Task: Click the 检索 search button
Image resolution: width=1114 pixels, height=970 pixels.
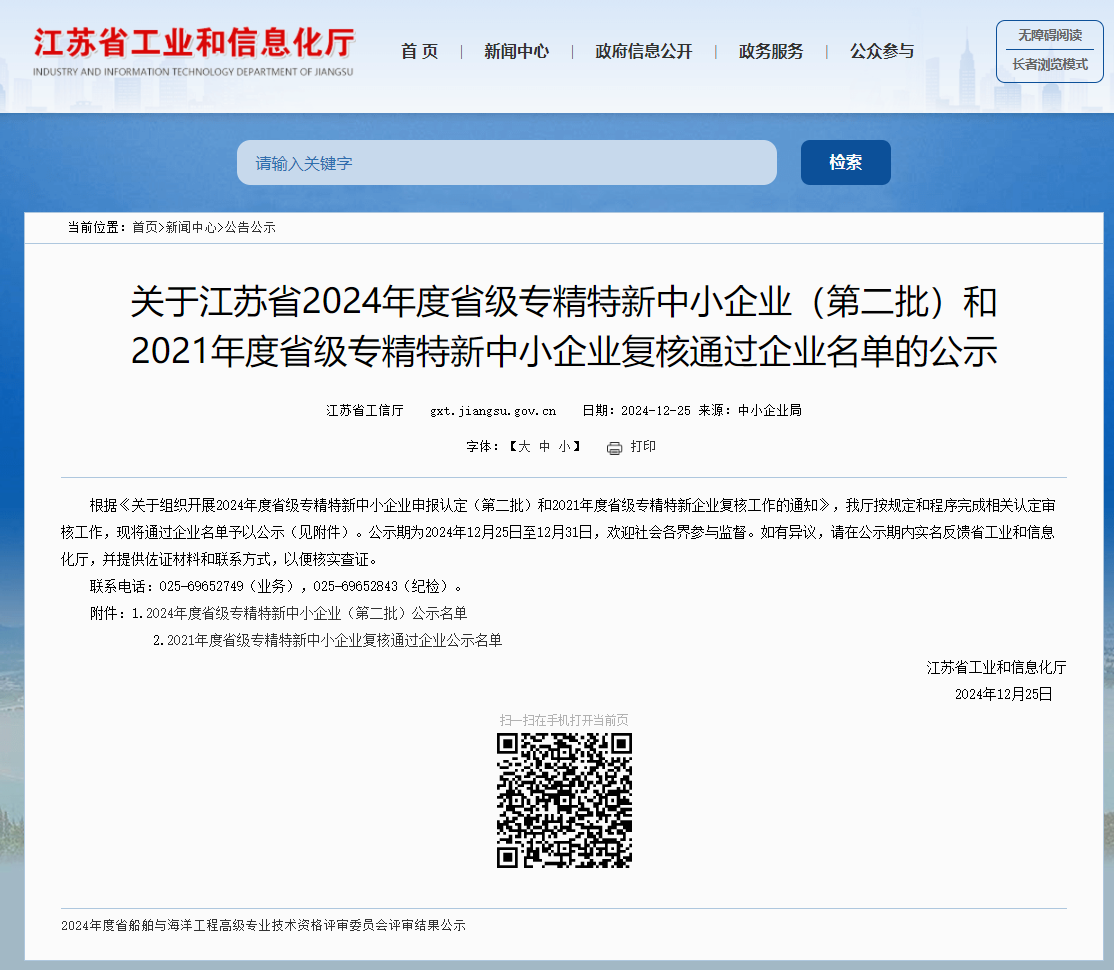Action: pos(845,161)
